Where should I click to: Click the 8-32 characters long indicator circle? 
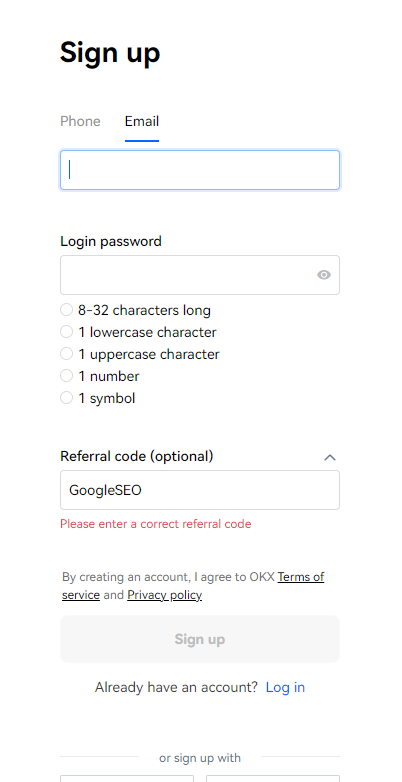66,310
